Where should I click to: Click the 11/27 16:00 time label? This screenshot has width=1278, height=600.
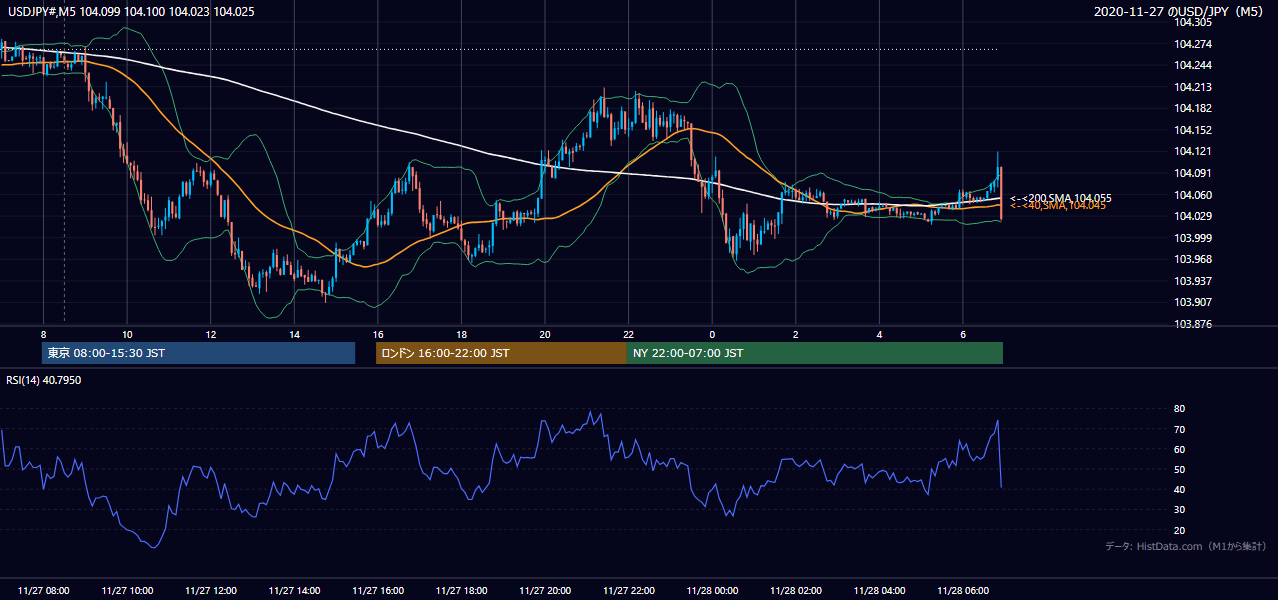378,591
